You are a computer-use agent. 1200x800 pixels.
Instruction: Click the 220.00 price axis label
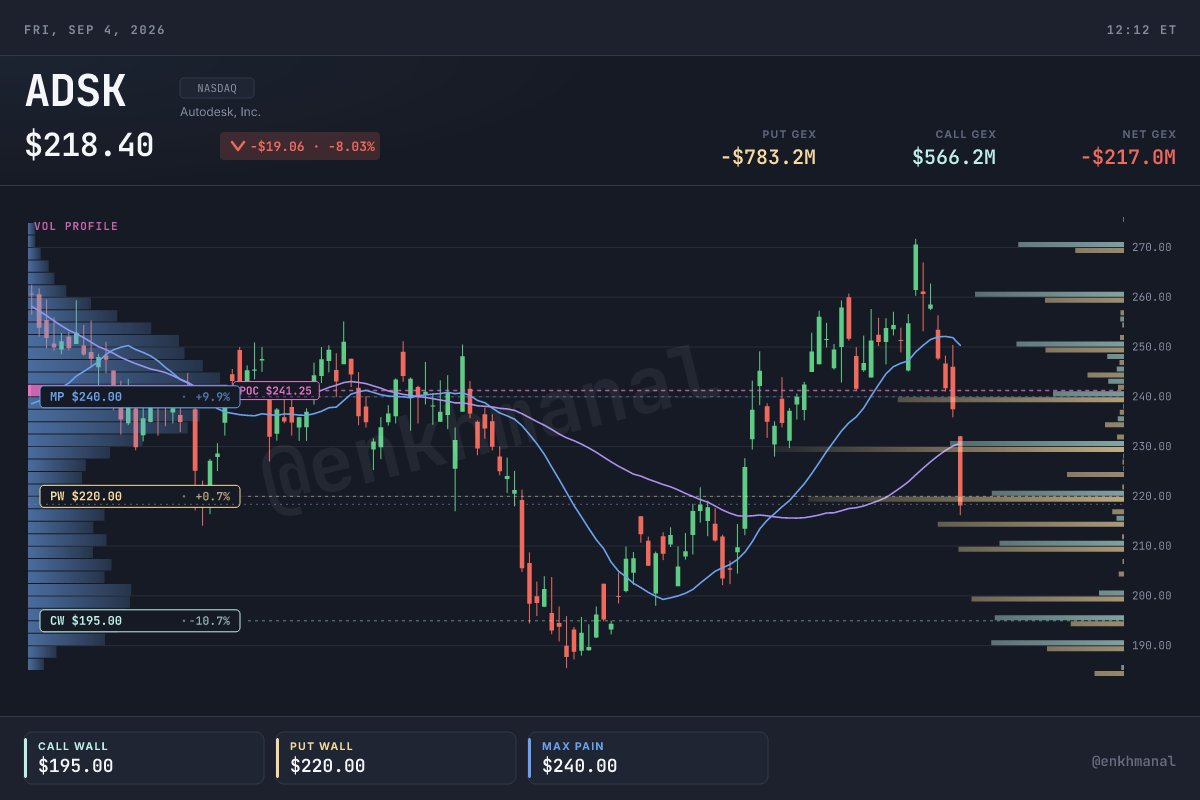1152,496
